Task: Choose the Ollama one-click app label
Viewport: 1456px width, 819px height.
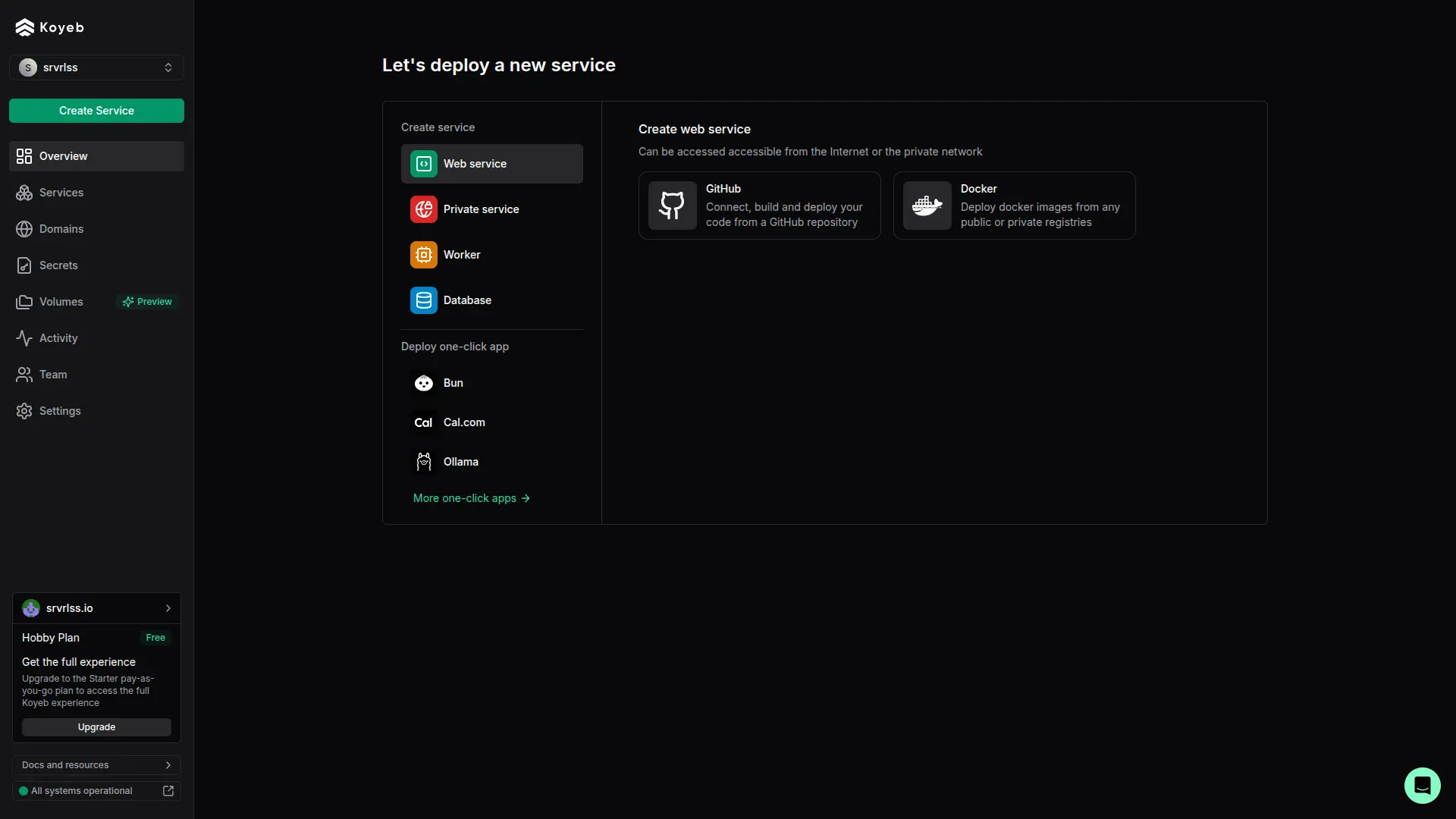Action: coord(461,462)
